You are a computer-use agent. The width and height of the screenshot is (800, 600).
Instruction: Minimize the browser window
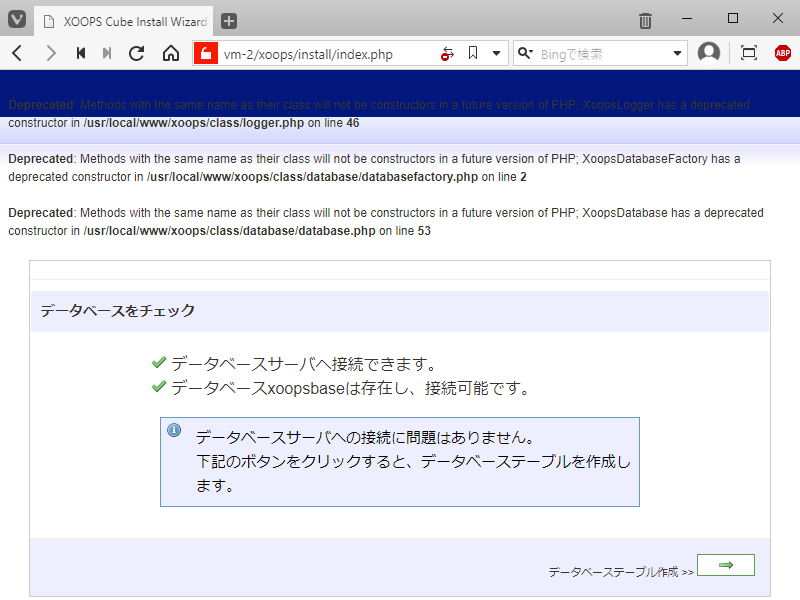(687, 19)
